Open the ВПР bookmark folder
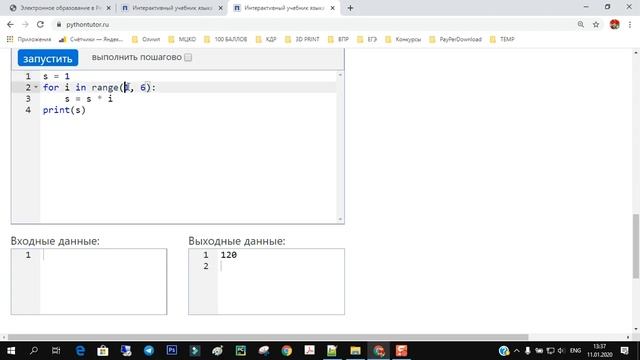 click(x=338, y=39)
